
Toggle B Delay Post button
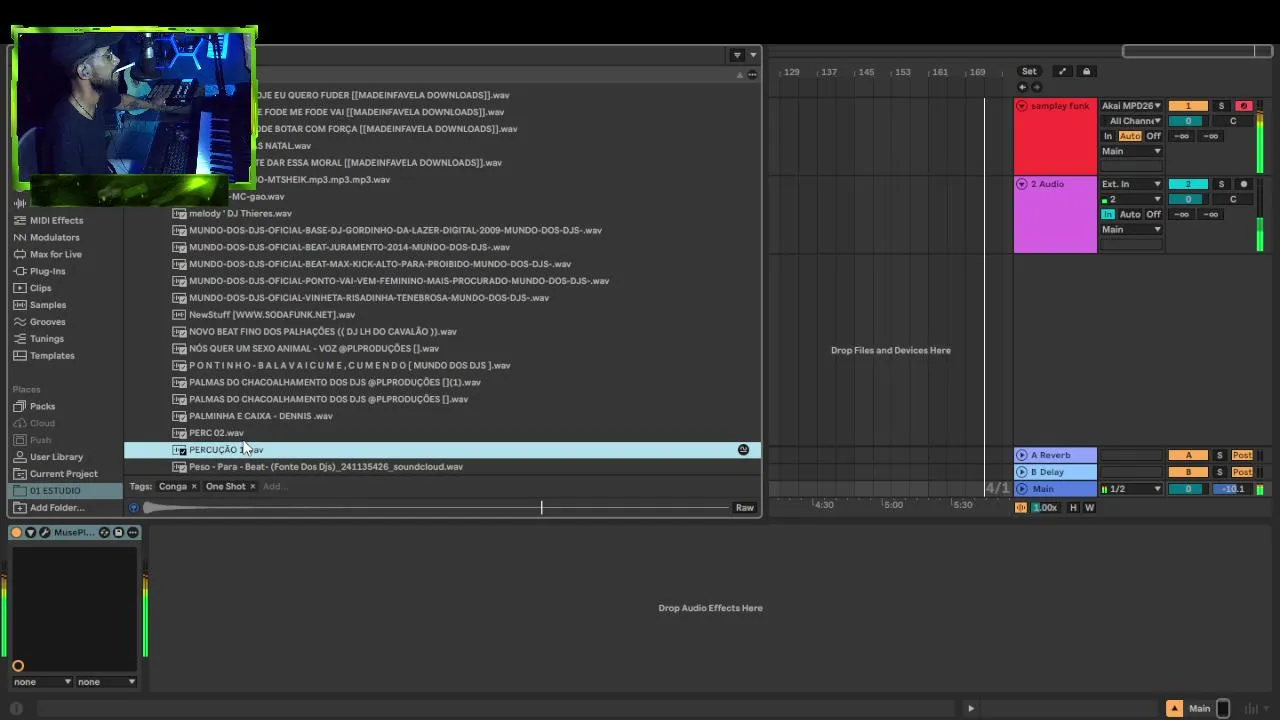[x=1242, y=472]
